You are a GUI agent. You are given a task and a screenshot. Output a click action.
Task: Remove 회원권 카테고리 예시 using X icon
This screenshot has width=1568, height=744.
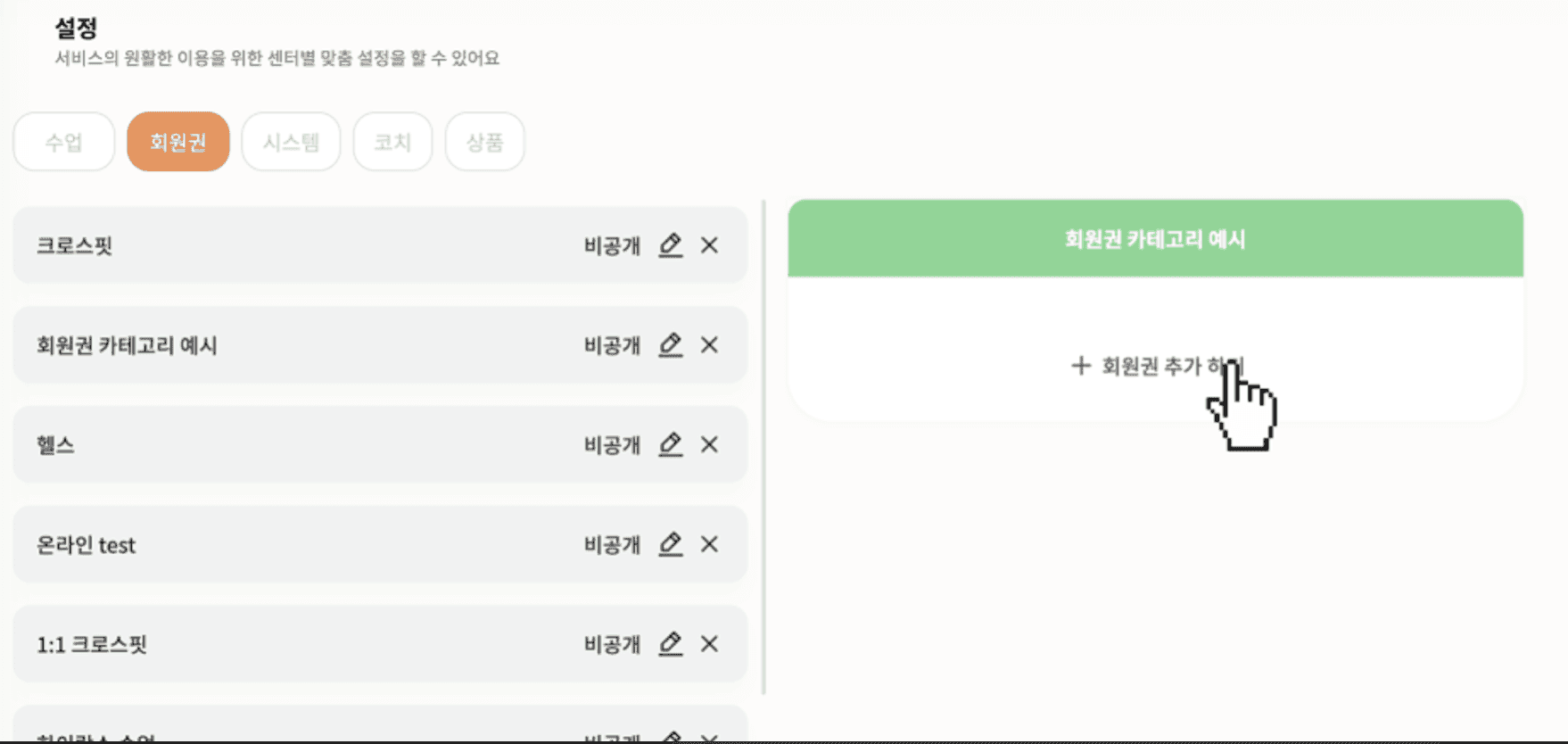coord(709,345)
